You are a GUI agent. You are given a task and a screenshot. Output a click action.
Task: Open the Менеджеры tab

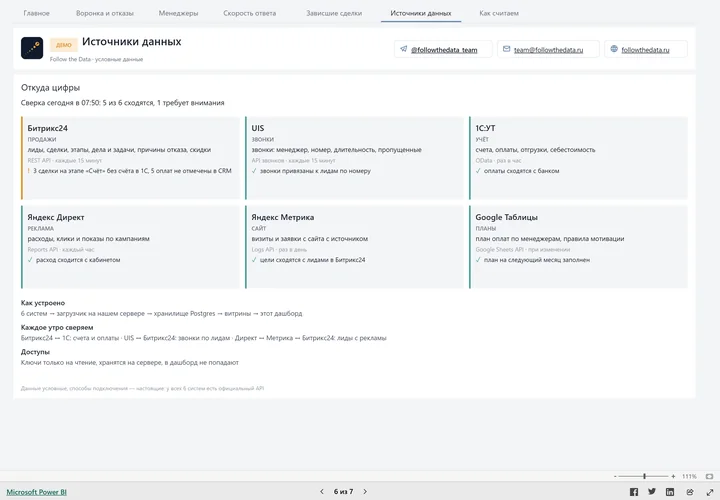coord(178,13)
